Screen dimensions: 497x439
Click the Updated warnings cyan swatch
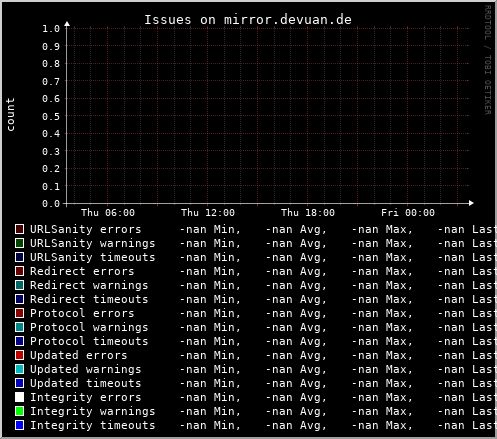pos(19,369)
